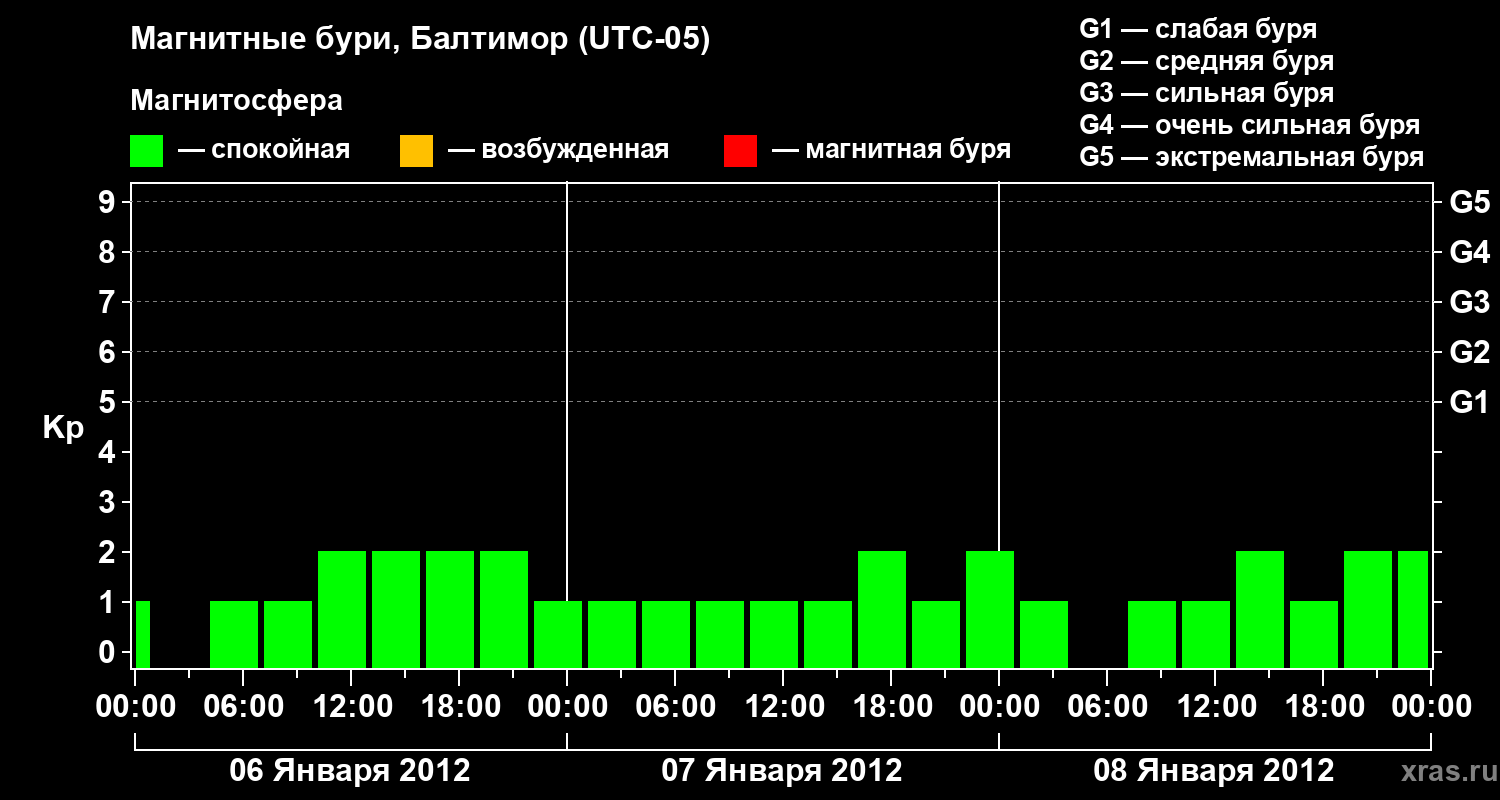Click the Kp 2 bar after 12:00 on 08 Января
This screenshot has height=800, width=1500.
[1260, 609]
